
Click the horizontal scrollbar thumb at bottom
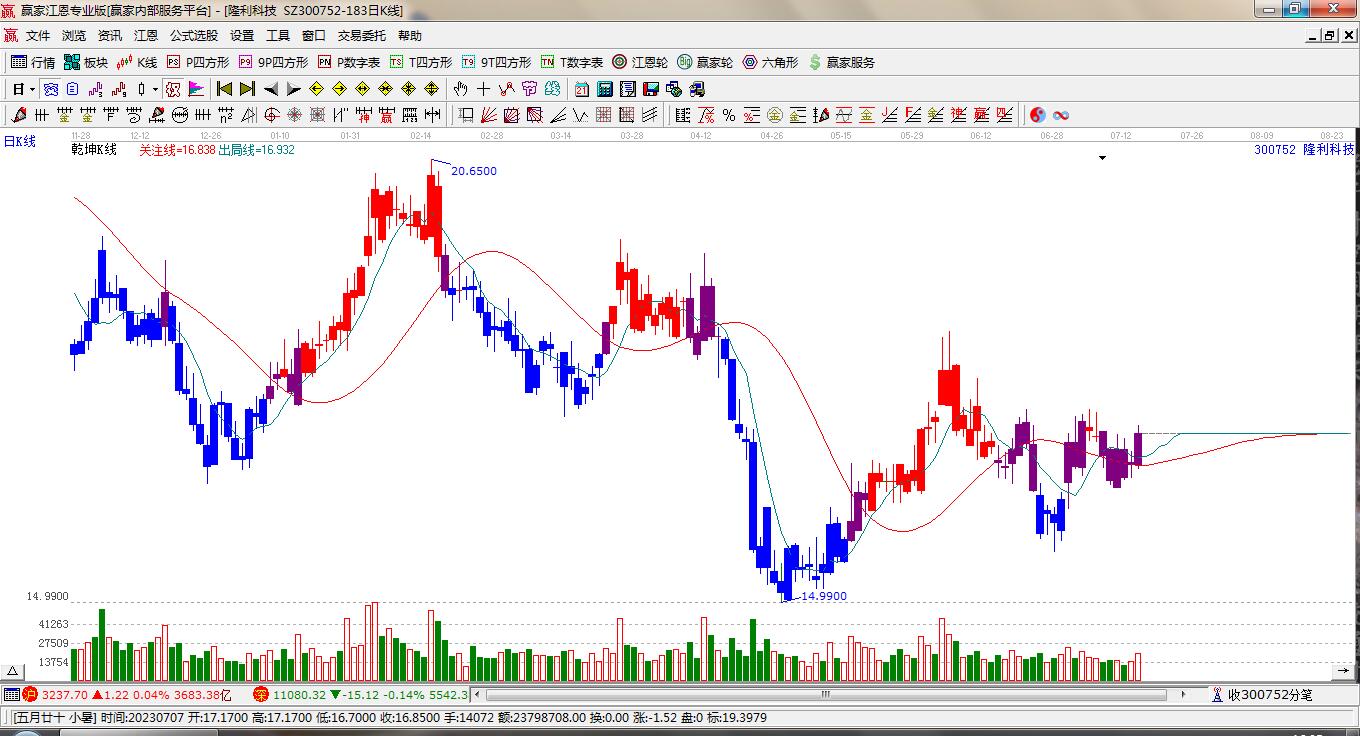point(827,694)
